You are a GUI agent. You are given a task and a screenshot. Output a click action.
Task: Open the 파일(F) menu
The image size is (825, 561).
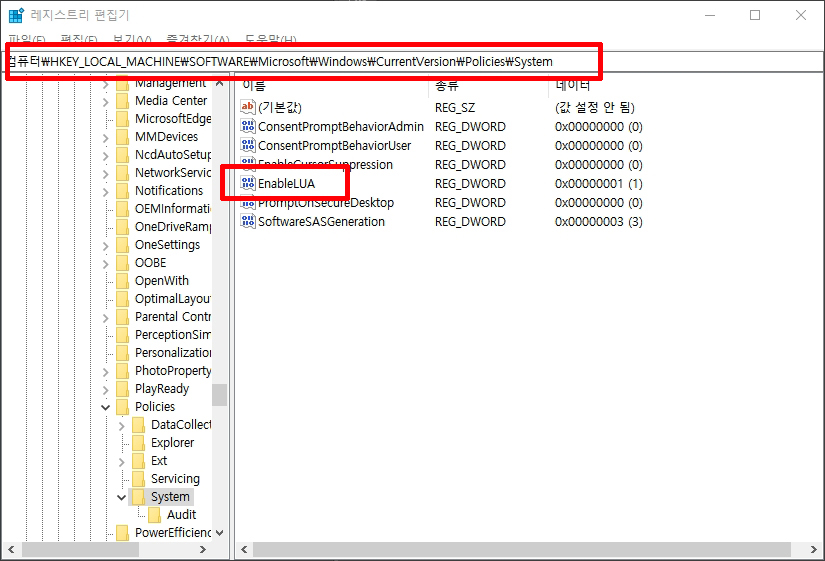coord(27,40)
